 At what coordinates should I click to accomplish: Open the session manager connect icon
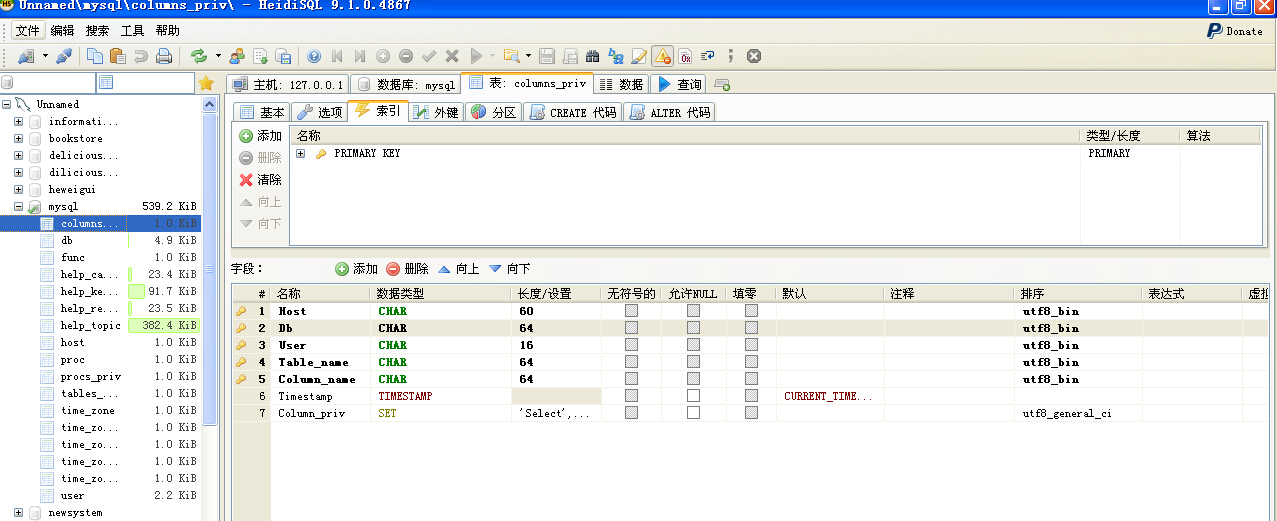click(x=26, y=56)
